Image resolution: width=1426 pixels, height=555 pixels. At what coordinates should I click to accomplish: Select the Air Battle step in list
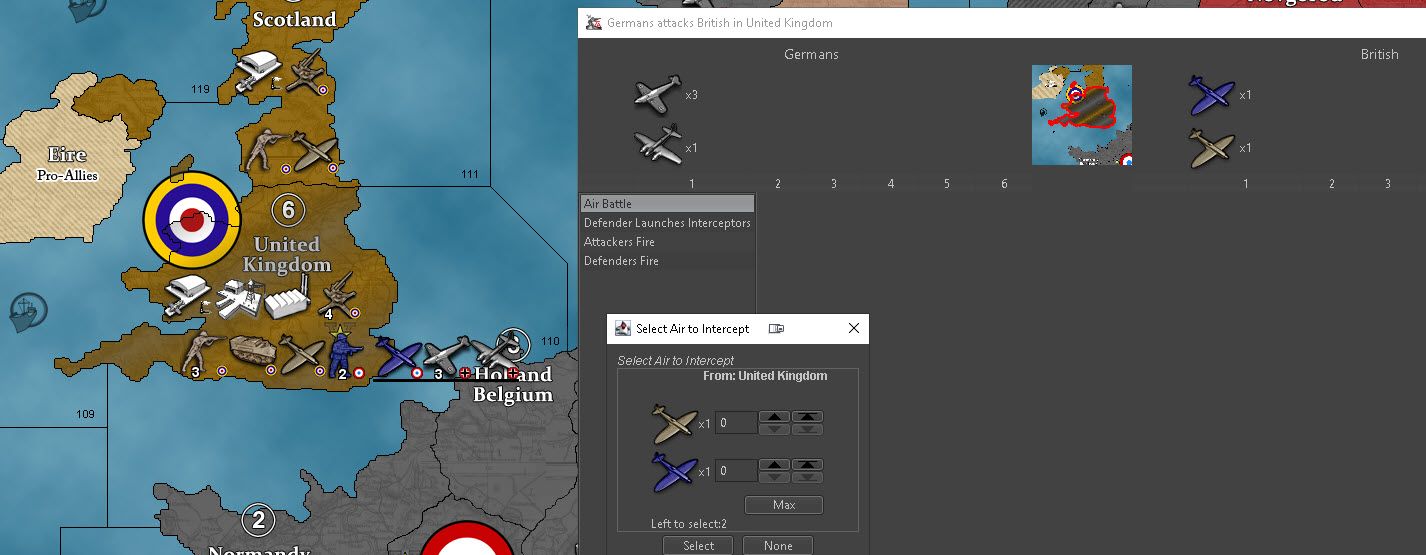[667, 204]
